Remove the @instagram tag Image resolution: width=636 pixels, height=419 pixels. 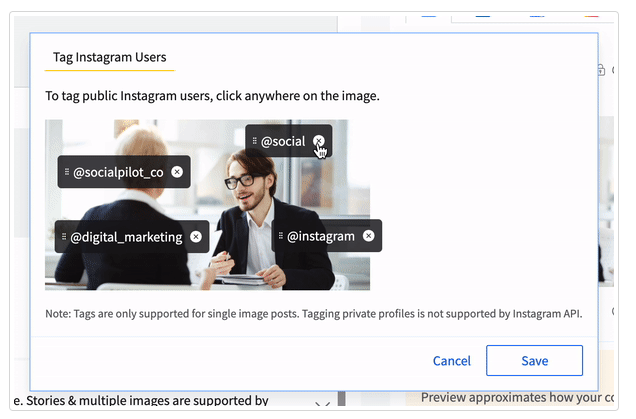click(x=368, y=236)
